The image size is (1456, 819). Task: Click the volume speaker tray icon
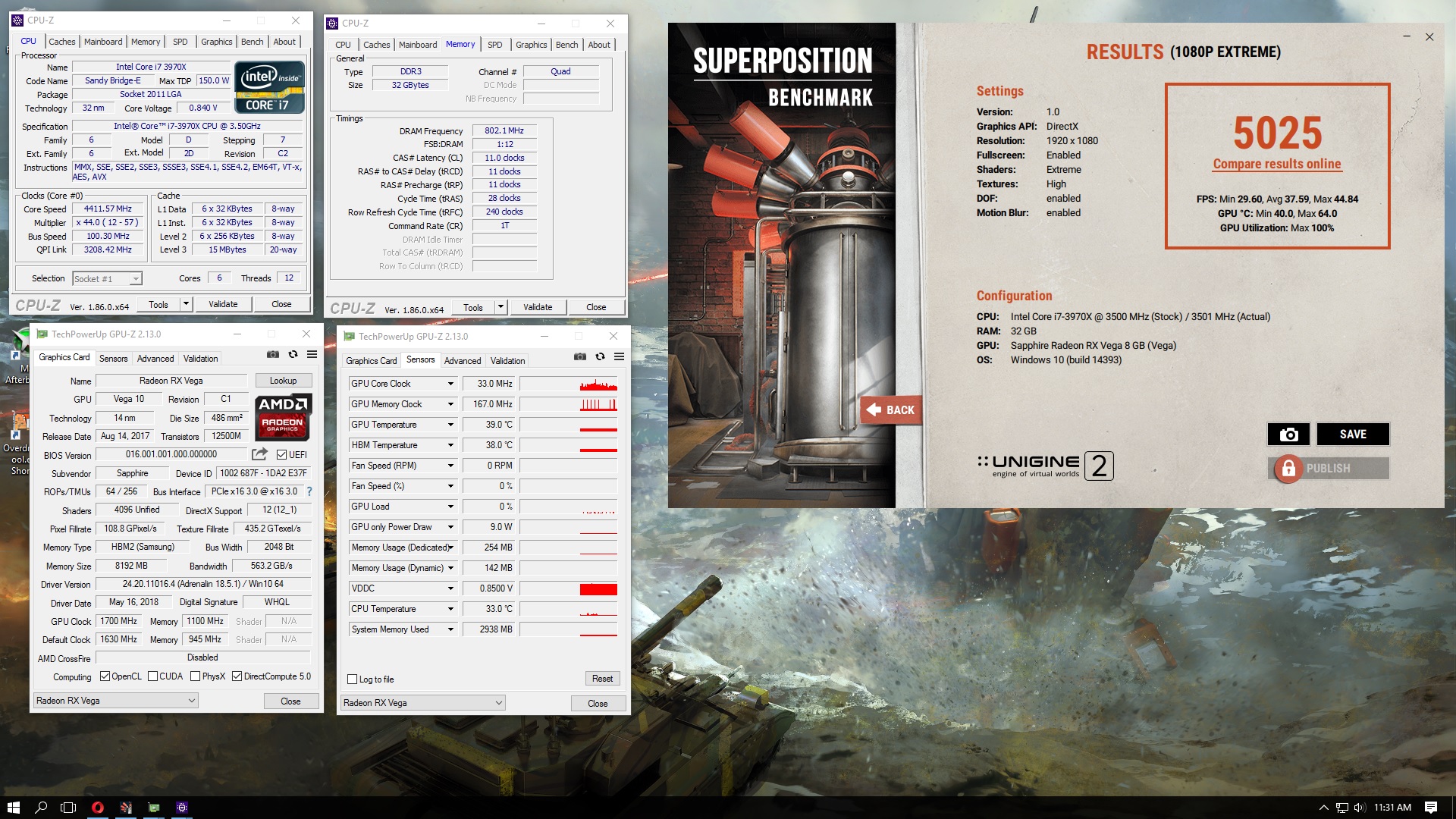tap(1359, 808)
